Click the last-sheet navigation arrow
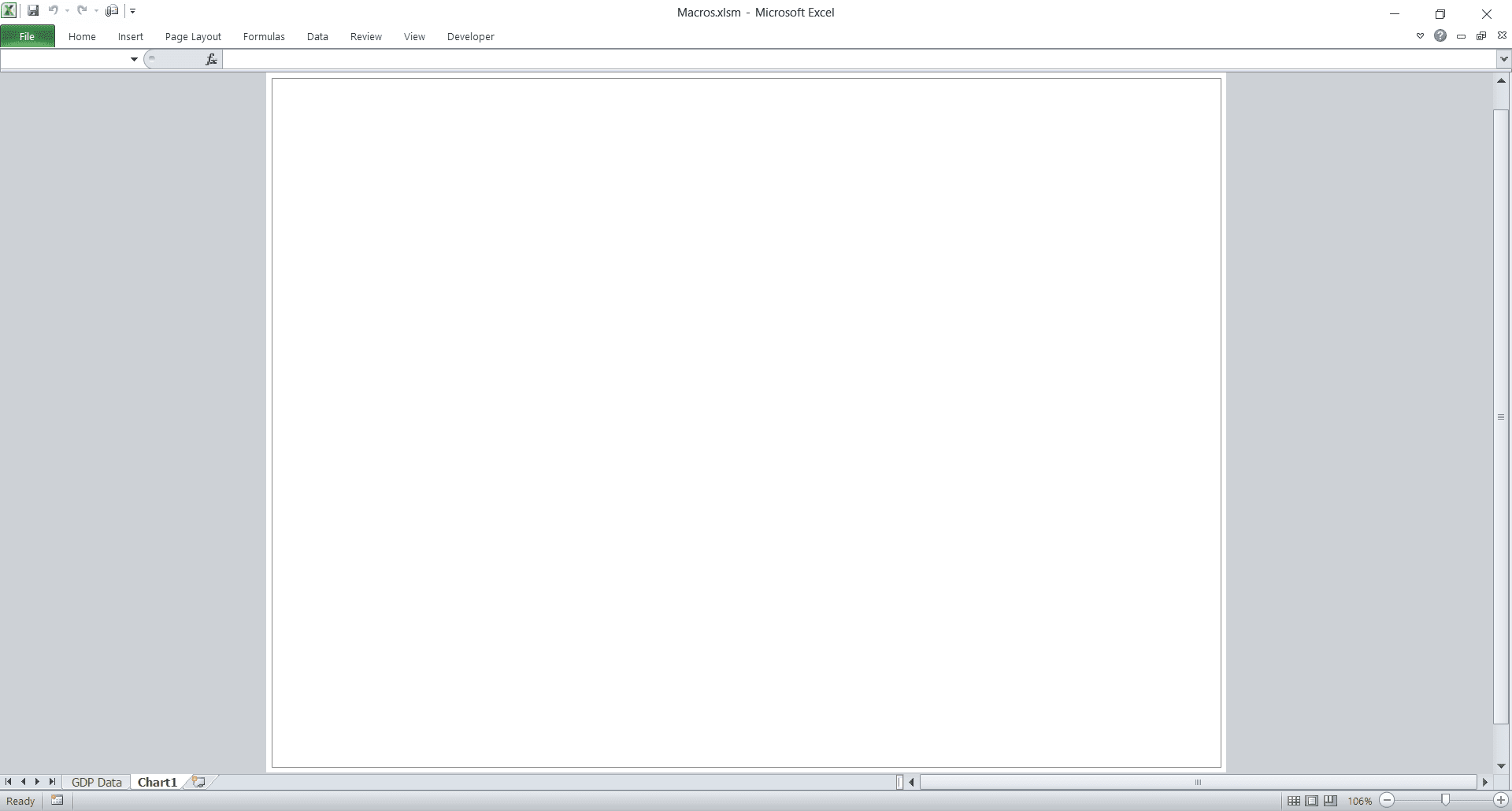This screenshot has height=811, width=1512. pyautogui.click(x=51, y=781)
